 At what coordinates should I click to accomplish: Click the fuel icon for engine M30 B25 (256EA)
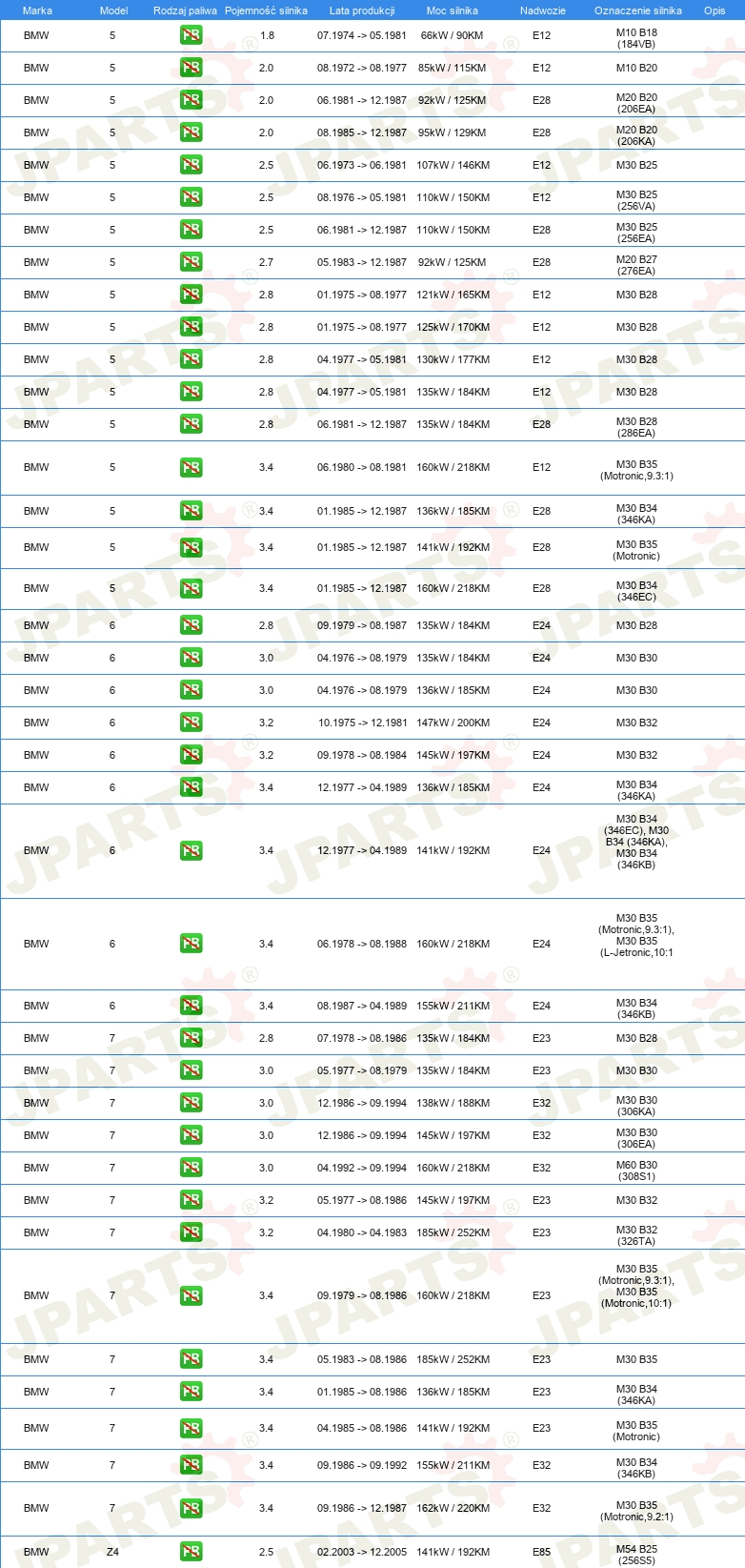click(191, 230)
